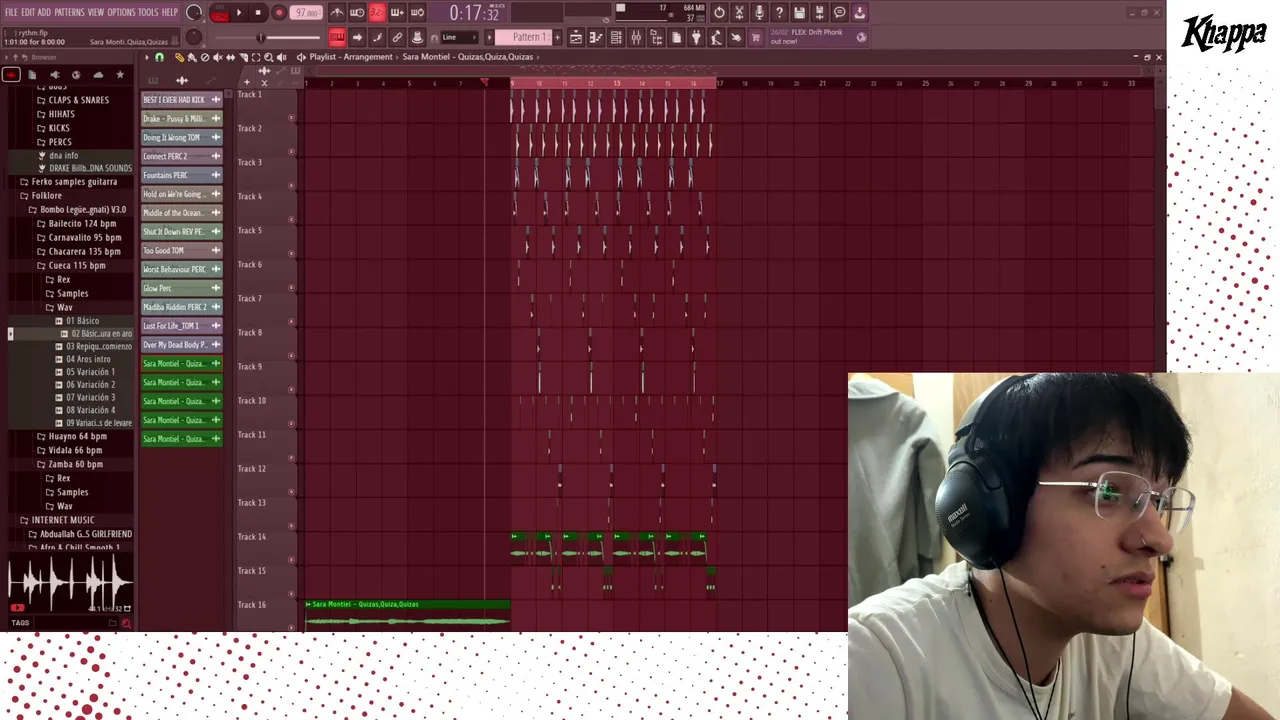Click the link to controller icon
The image size is (1280, 720).
click(x=397, y=37)
